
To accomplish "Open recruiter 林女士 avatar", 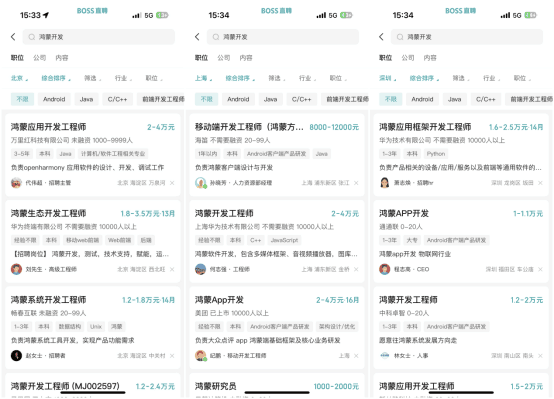I will point(385,356).
